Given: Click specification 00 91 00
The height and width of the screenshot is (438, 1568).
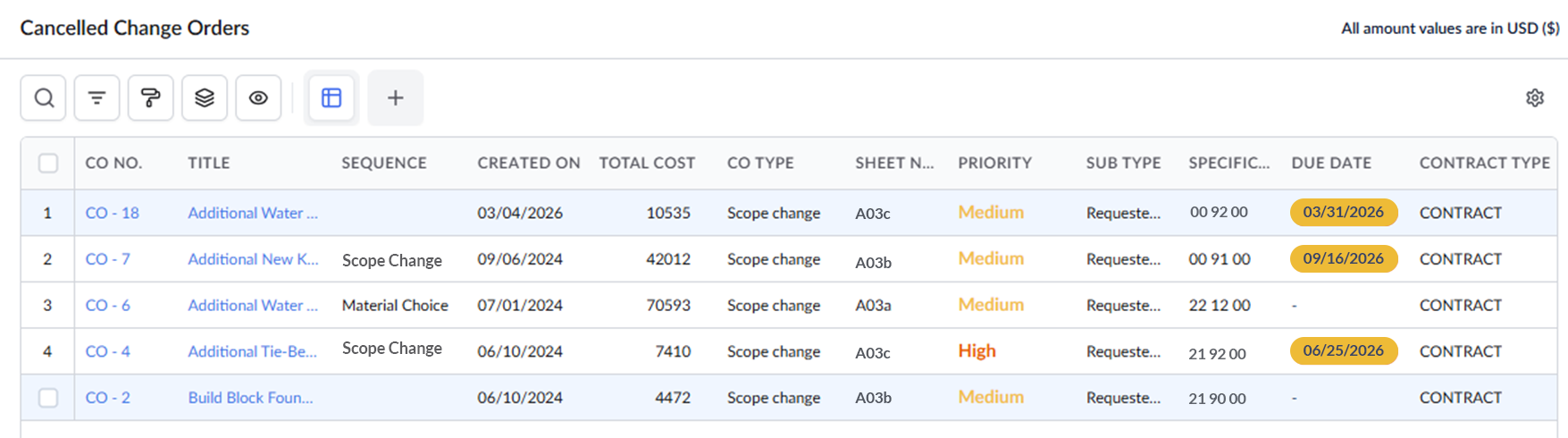Looking at the screenshot, I should 1220,259.
